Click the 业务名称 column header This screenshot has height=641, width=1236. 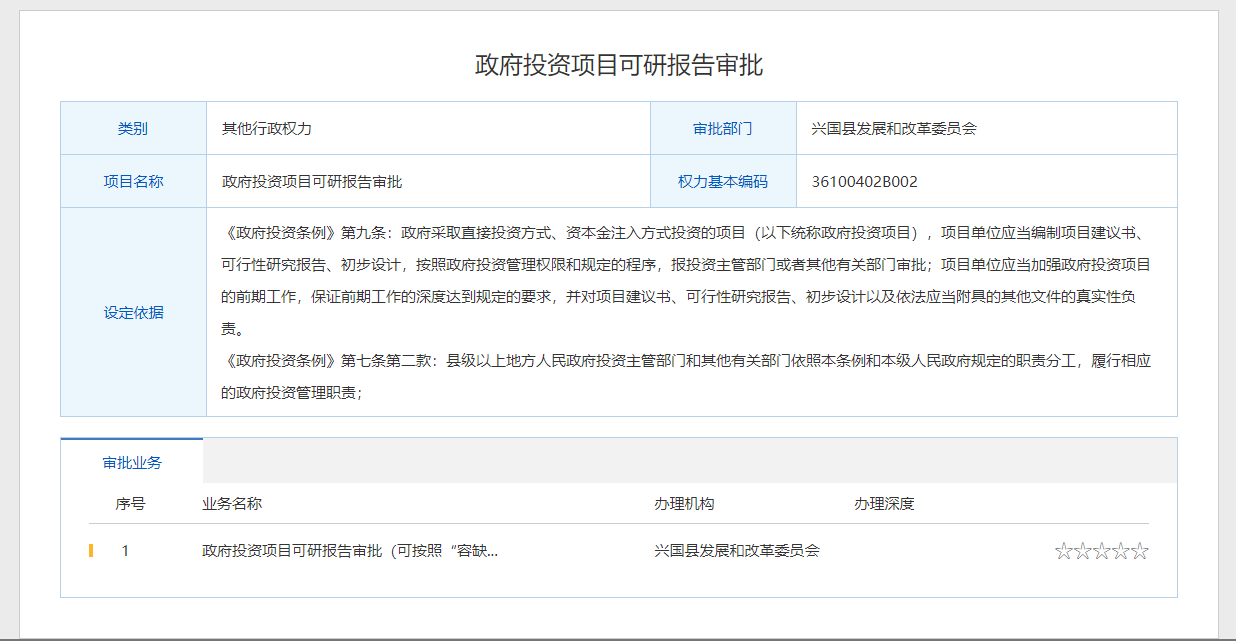(232, 504)
